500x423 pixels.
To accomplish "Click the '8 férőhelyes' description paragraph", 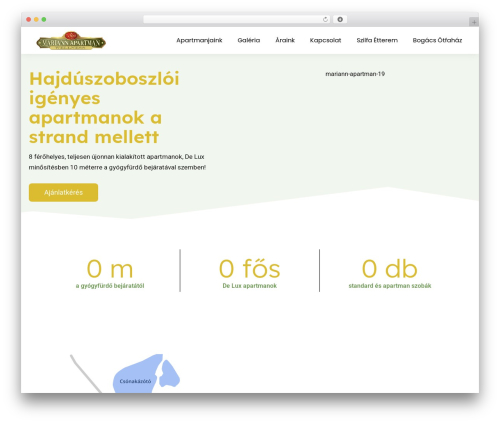I will pos(117,162).
